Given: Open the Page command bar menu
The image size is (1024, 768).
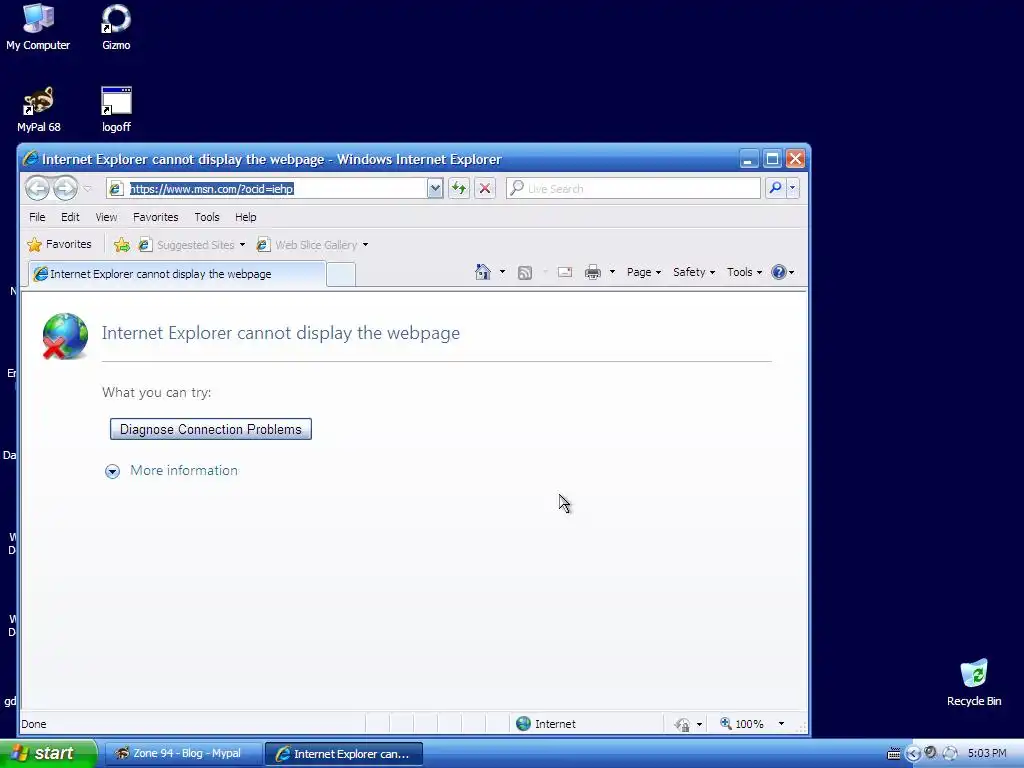Looking at the screenshot, I should click(643, 272).
